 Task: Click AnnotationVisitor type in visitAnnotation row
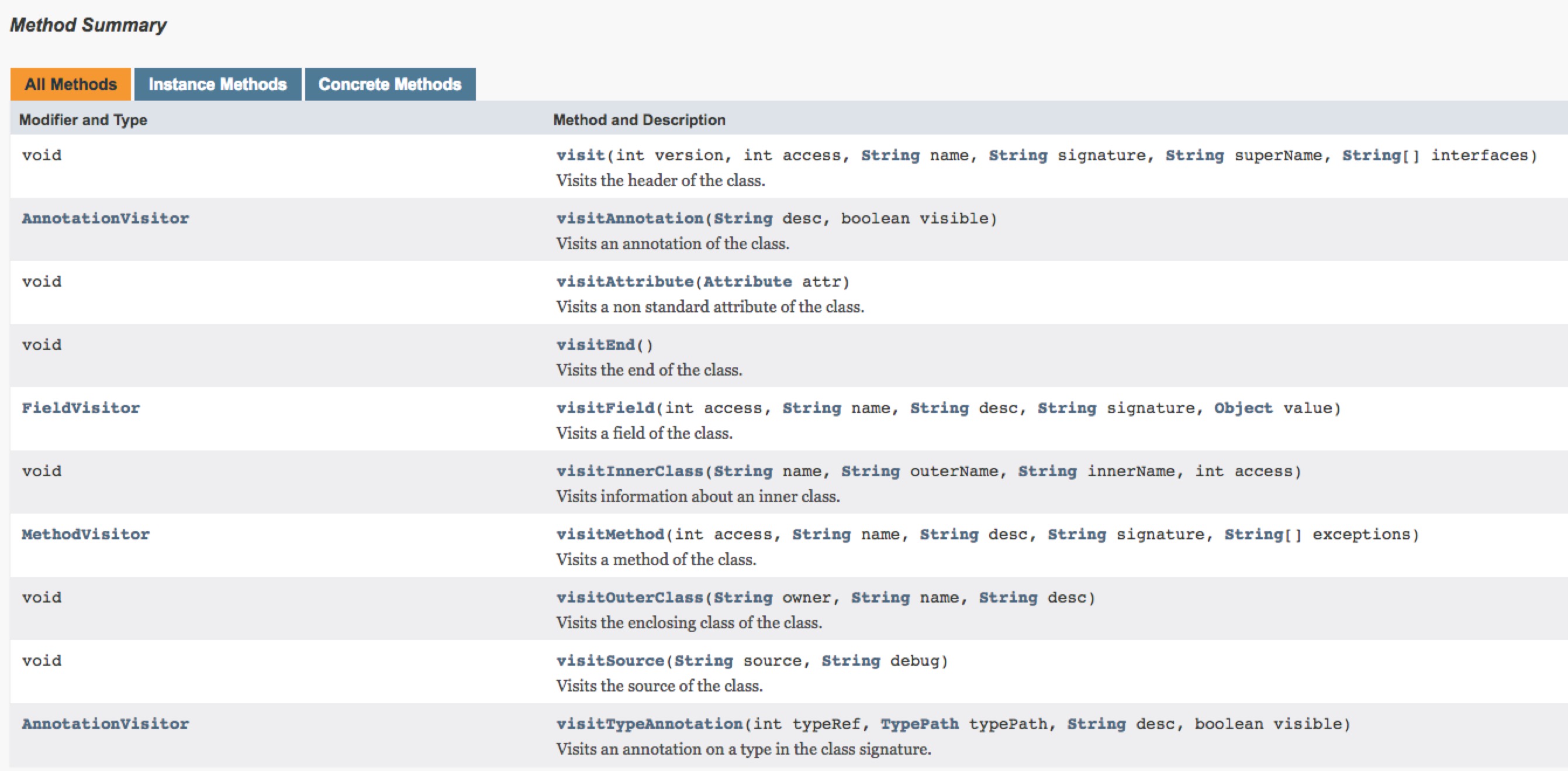tap(105, 219)
